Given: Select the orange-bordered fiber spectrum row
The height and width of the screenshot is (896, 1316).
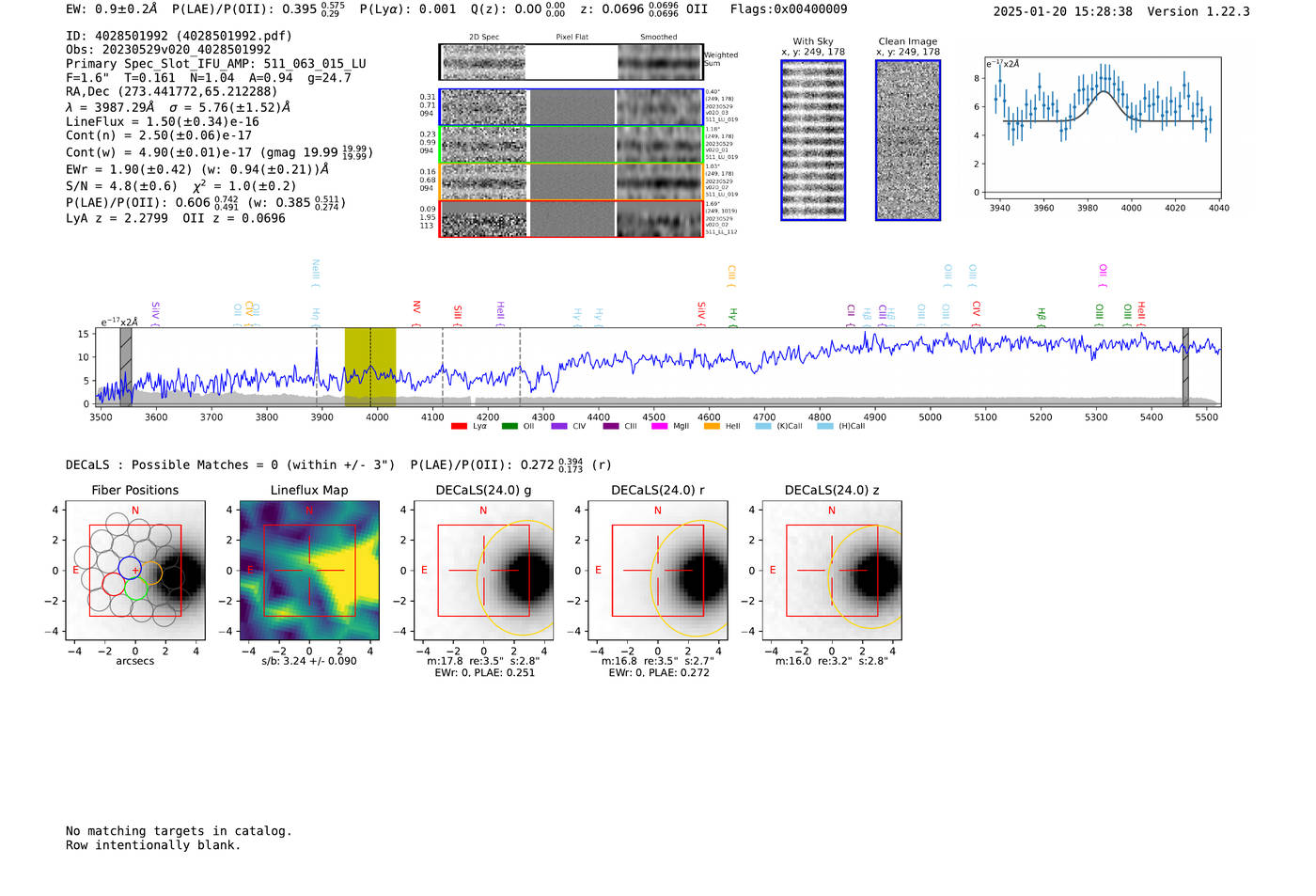Looking at the screenshot, I should click(x=571, y=181).
